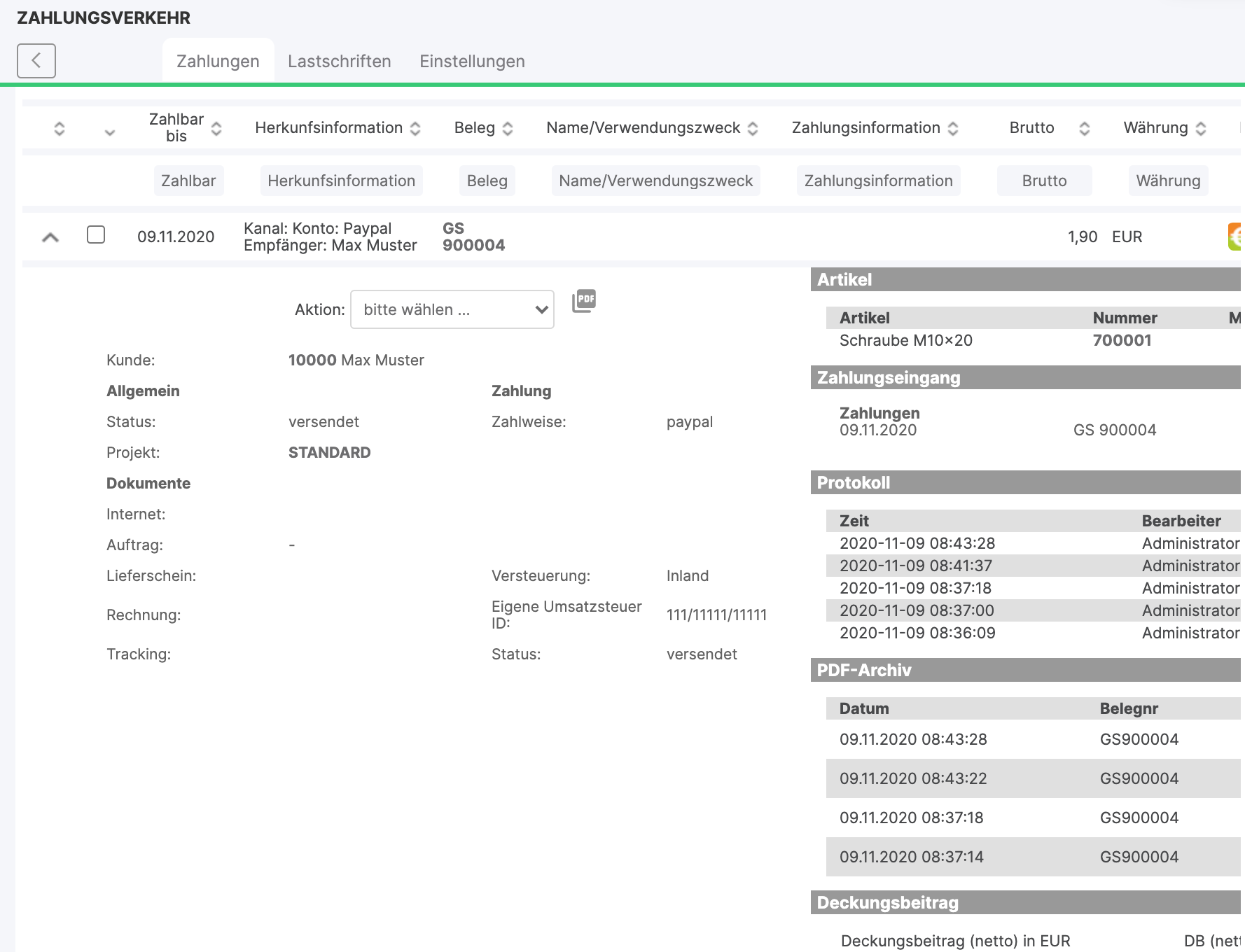This screenshot has width=1245, height=952.
Task: Open the PDF documents icon
Action: pos(584,301)
